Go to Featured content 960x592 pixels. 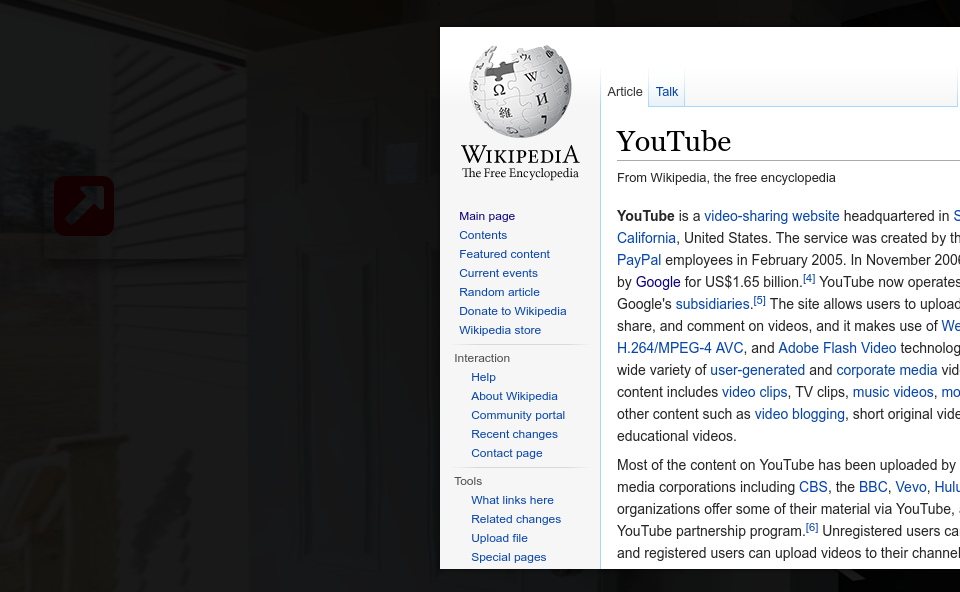tap(504, 254)
